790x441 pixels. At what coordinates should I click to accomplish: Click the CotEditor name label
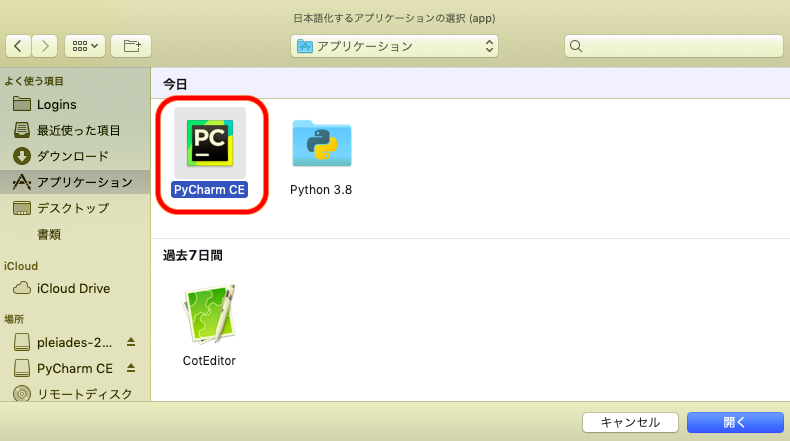click(209, 360)
